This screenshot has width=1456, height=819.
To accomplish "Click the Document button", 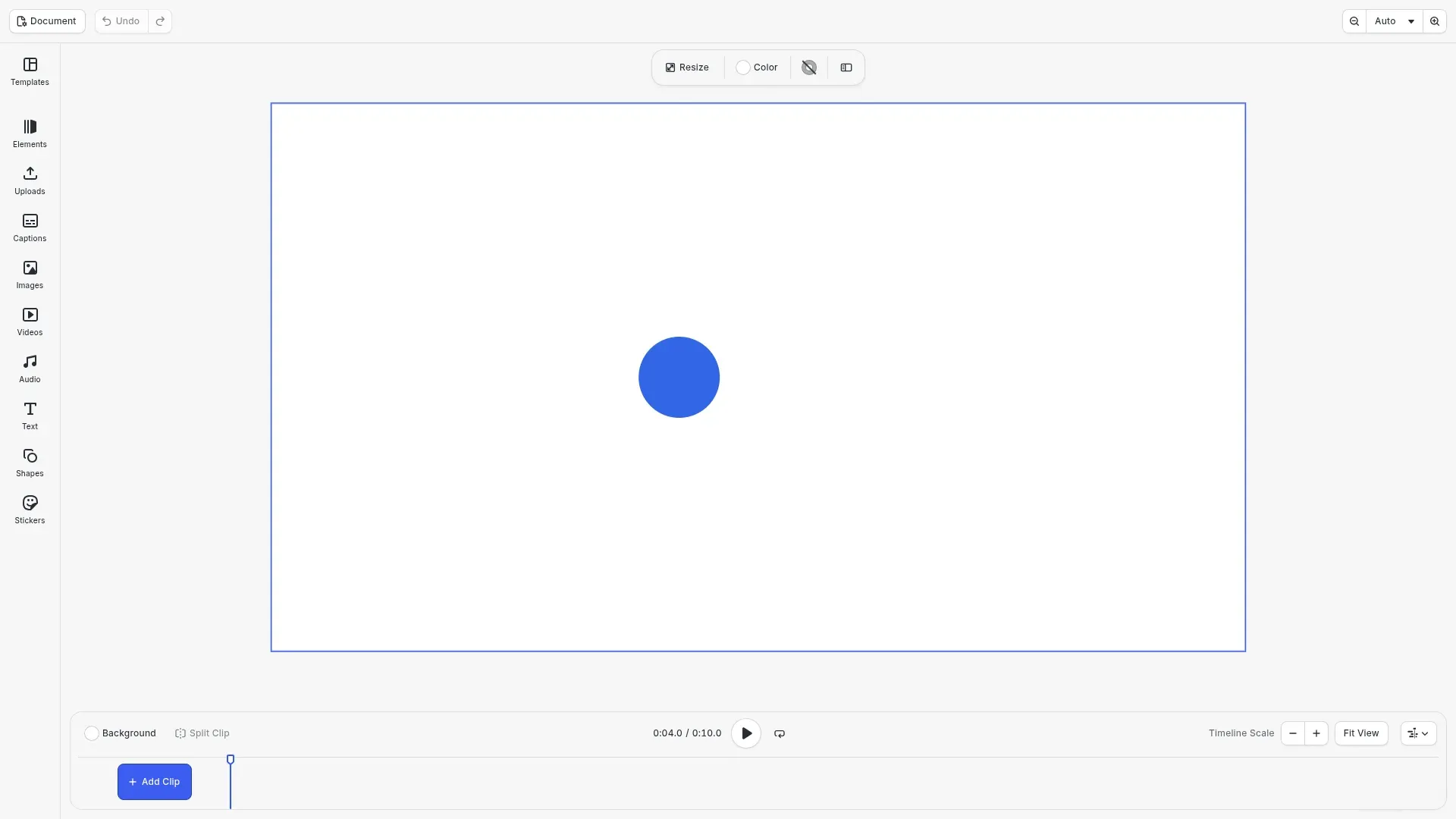I will [47, 21].
